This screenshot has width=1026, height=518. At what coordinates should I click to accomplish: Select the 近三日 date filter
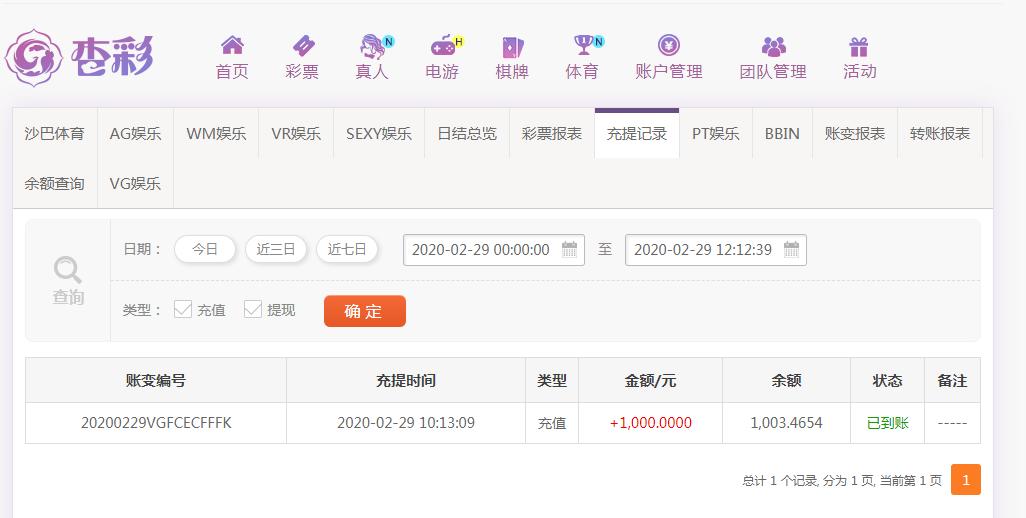coord(275,249)
